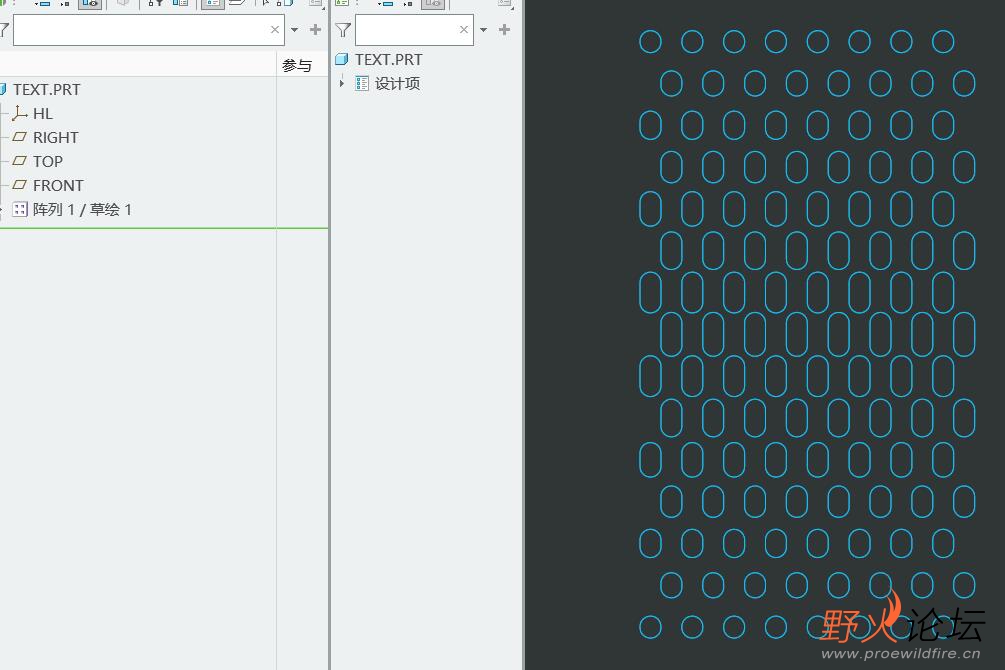Click the right panel search field
The height and width of the screenshot is (670, 1005).
click(x=414, y=30)
